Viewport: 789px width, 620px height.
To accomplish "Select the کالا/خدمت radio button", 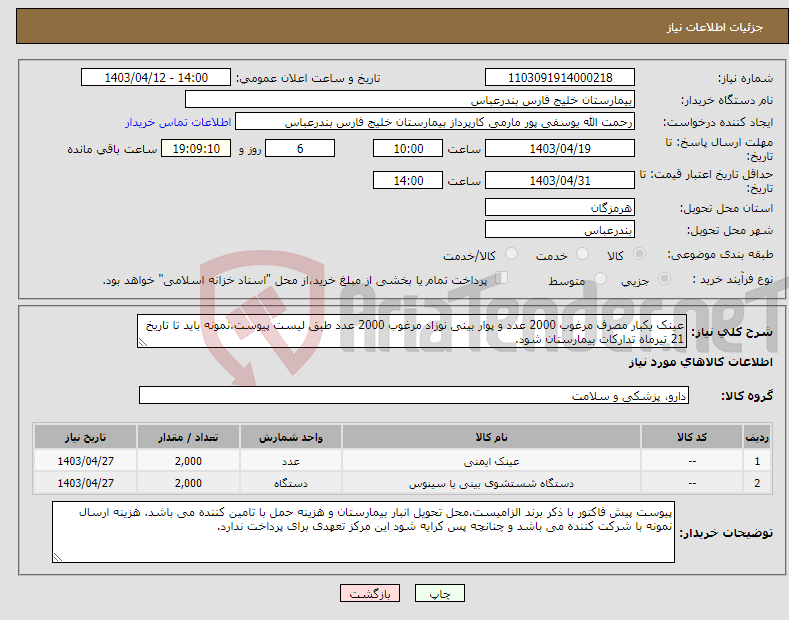I will (x=511, y=254).
